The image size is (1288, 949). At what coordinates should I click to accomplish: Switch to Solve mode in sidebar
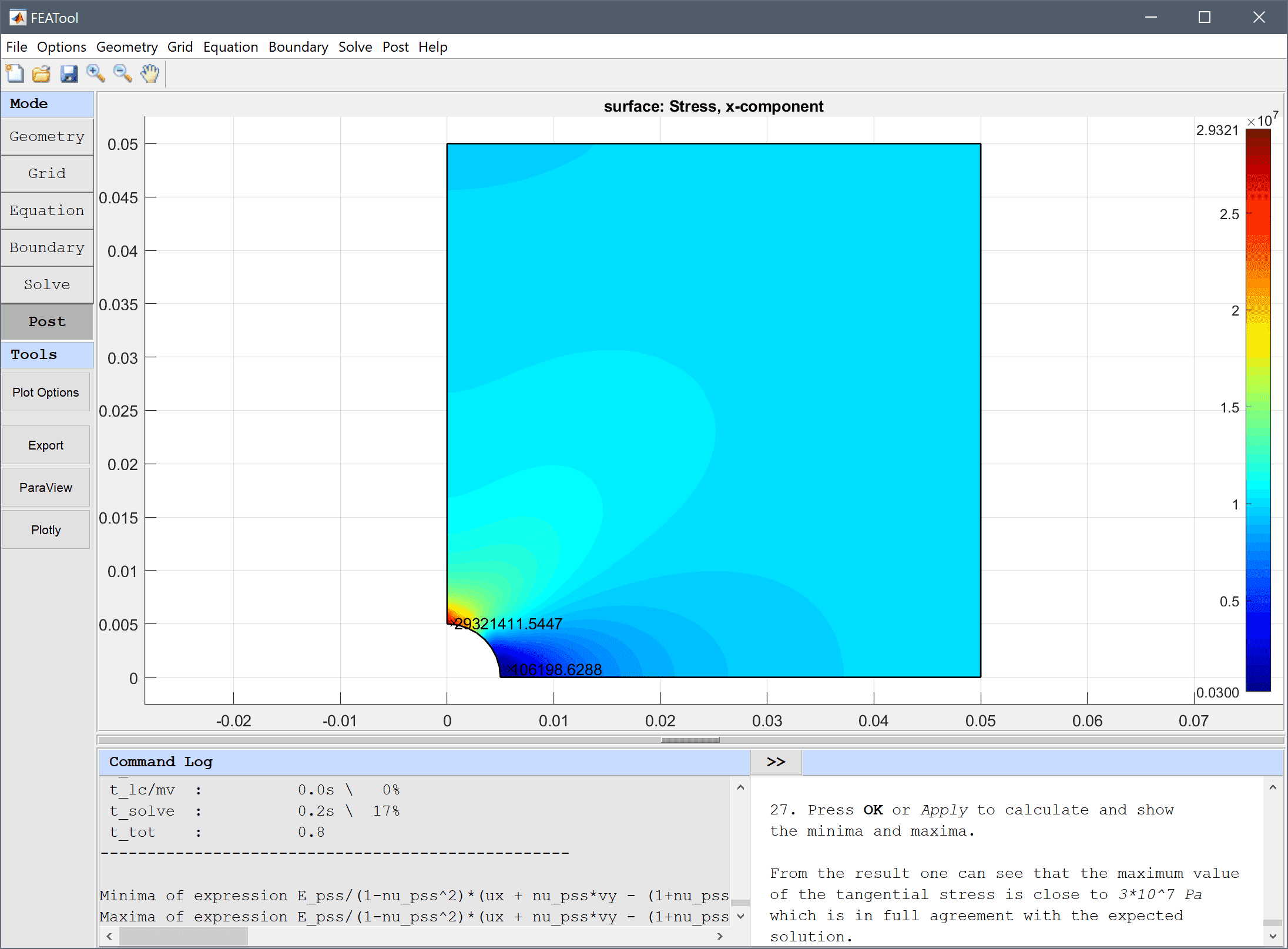47,284
